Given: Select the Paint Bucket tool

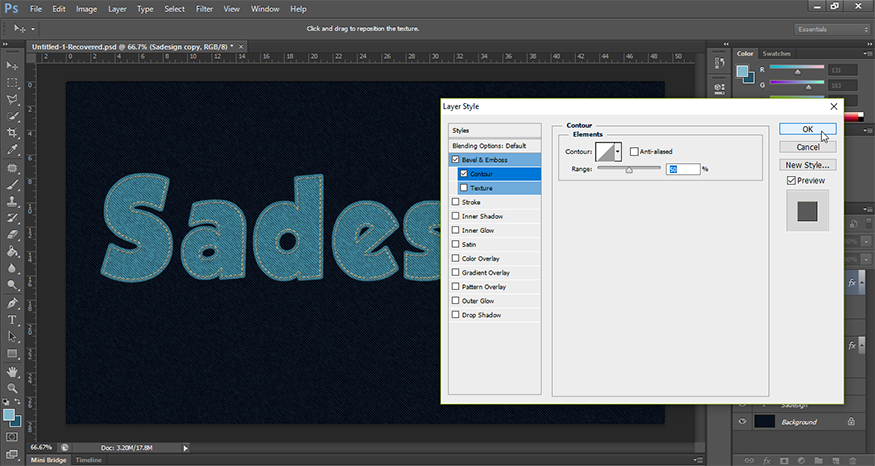Looking at the screenshot, I should pyautogui.click(x=12, y=252).
